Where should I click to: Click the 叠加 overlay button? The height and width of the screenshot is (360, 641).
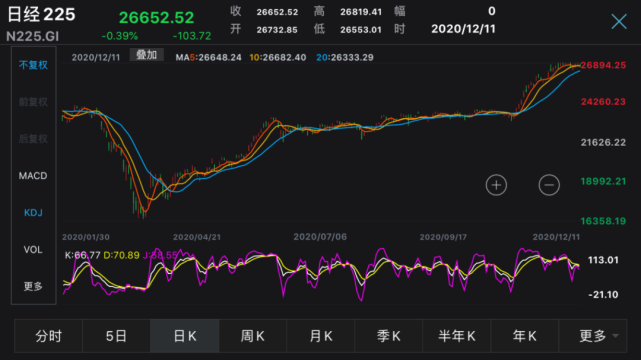[147, 55]
